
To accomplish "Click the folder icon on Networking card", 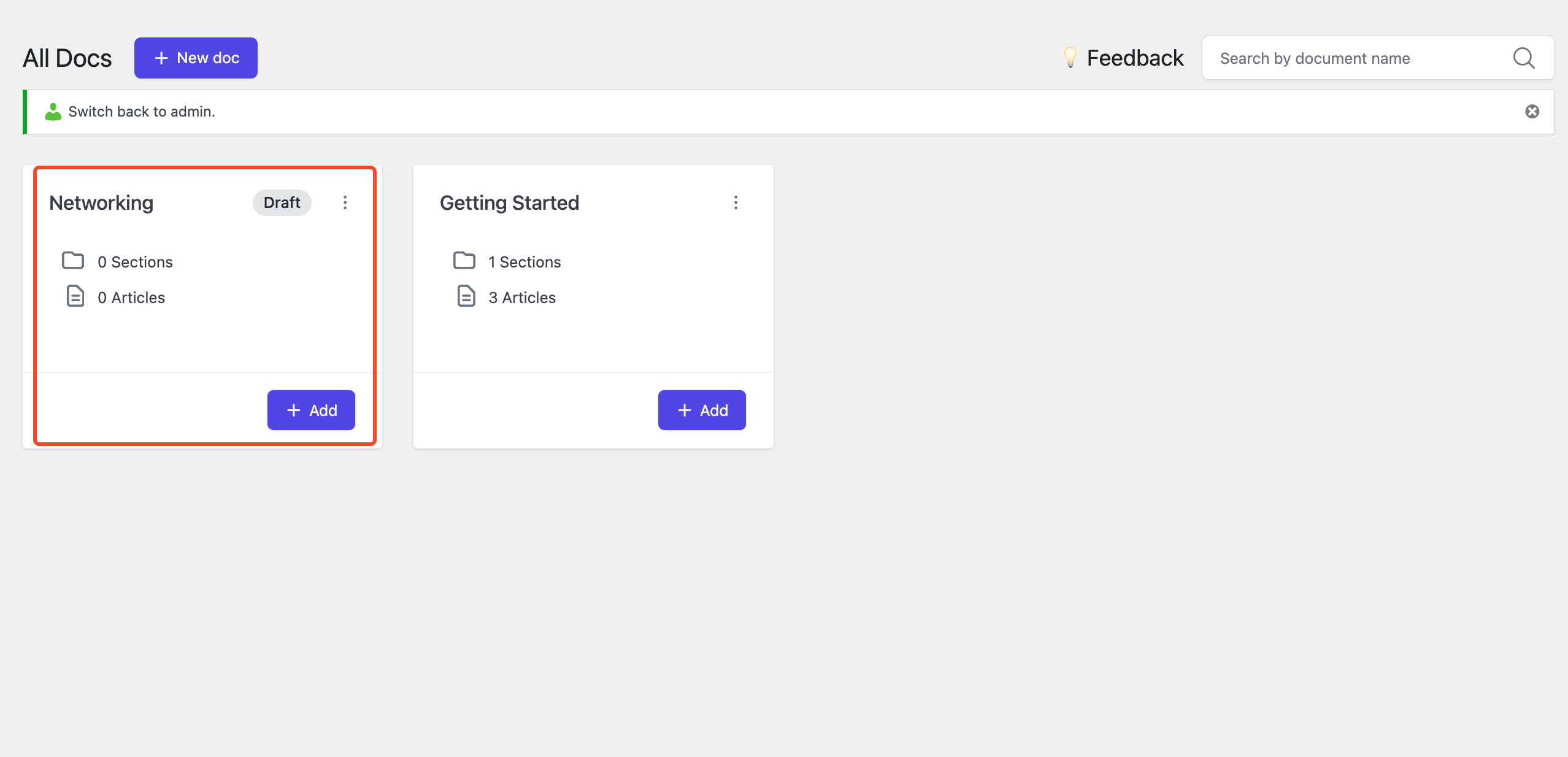I will coord(73,261).
